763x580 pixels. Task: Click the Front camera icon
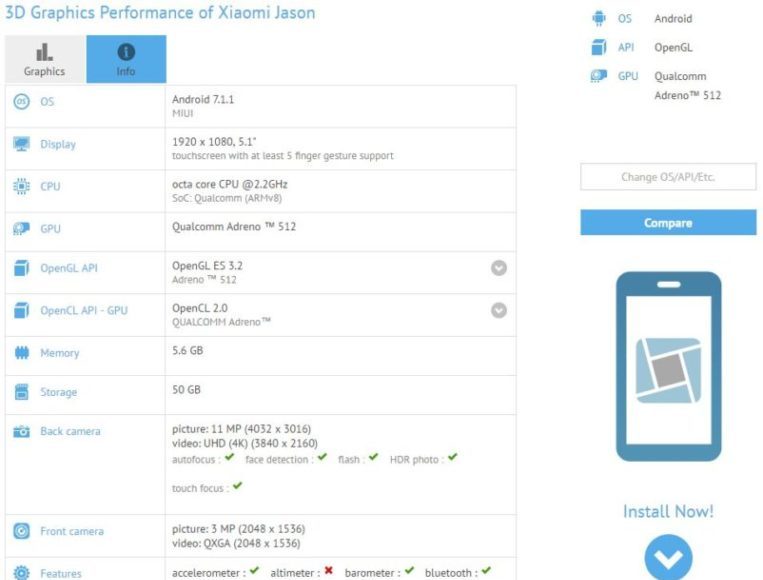[21, 531]
